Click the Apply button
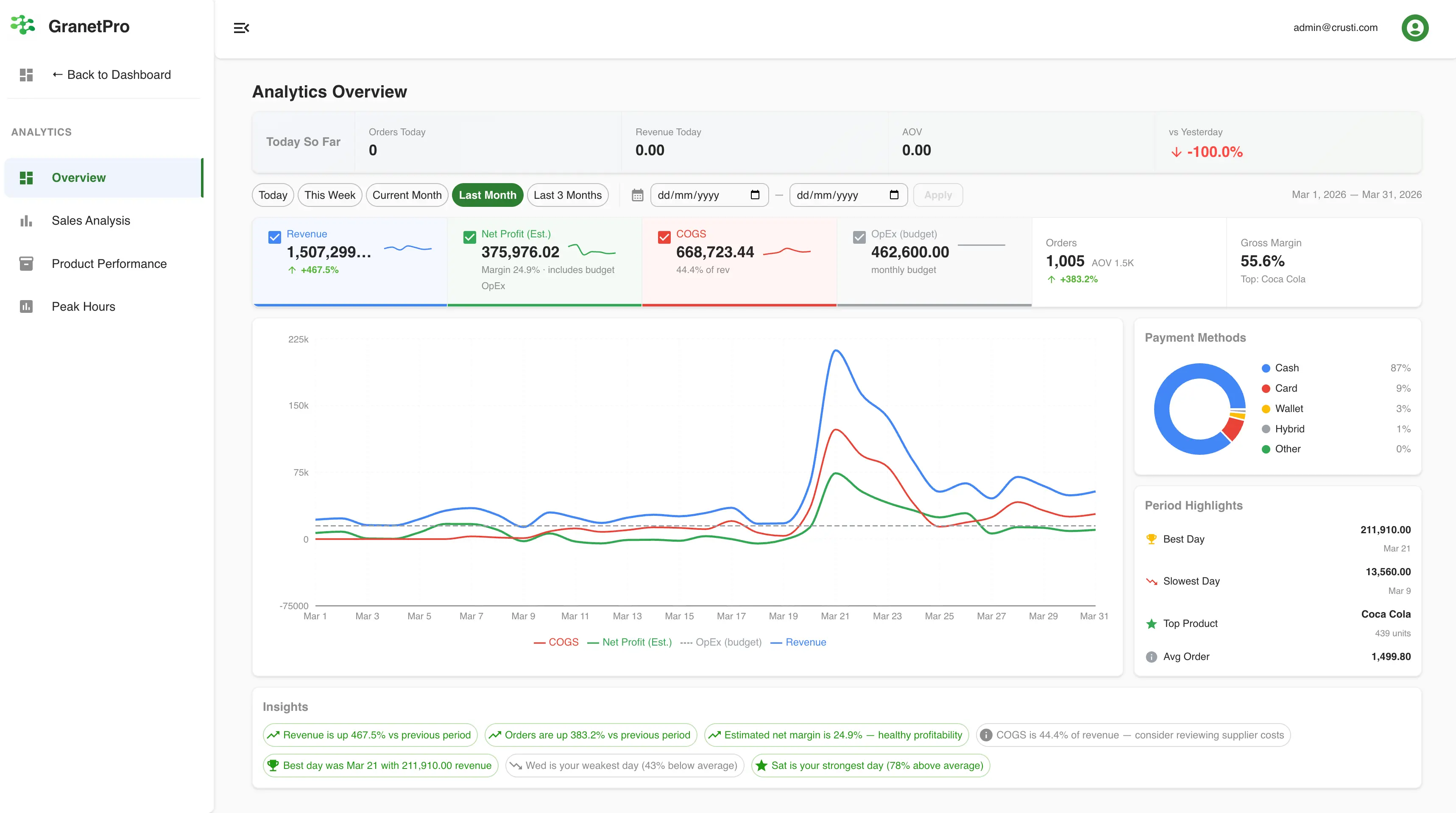Screen dimensions: 1456x813 coord(938,195)
